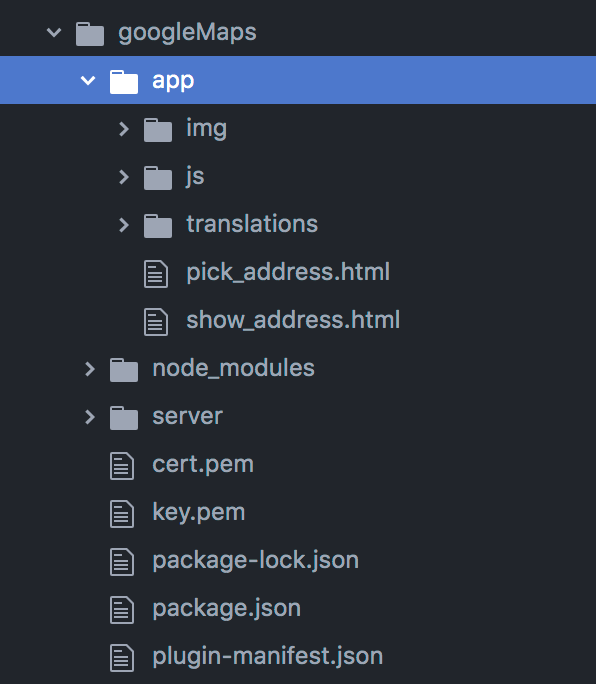Open plugin-manifest.json file
The height and width of the screenshot is (684, 596).
268,657
